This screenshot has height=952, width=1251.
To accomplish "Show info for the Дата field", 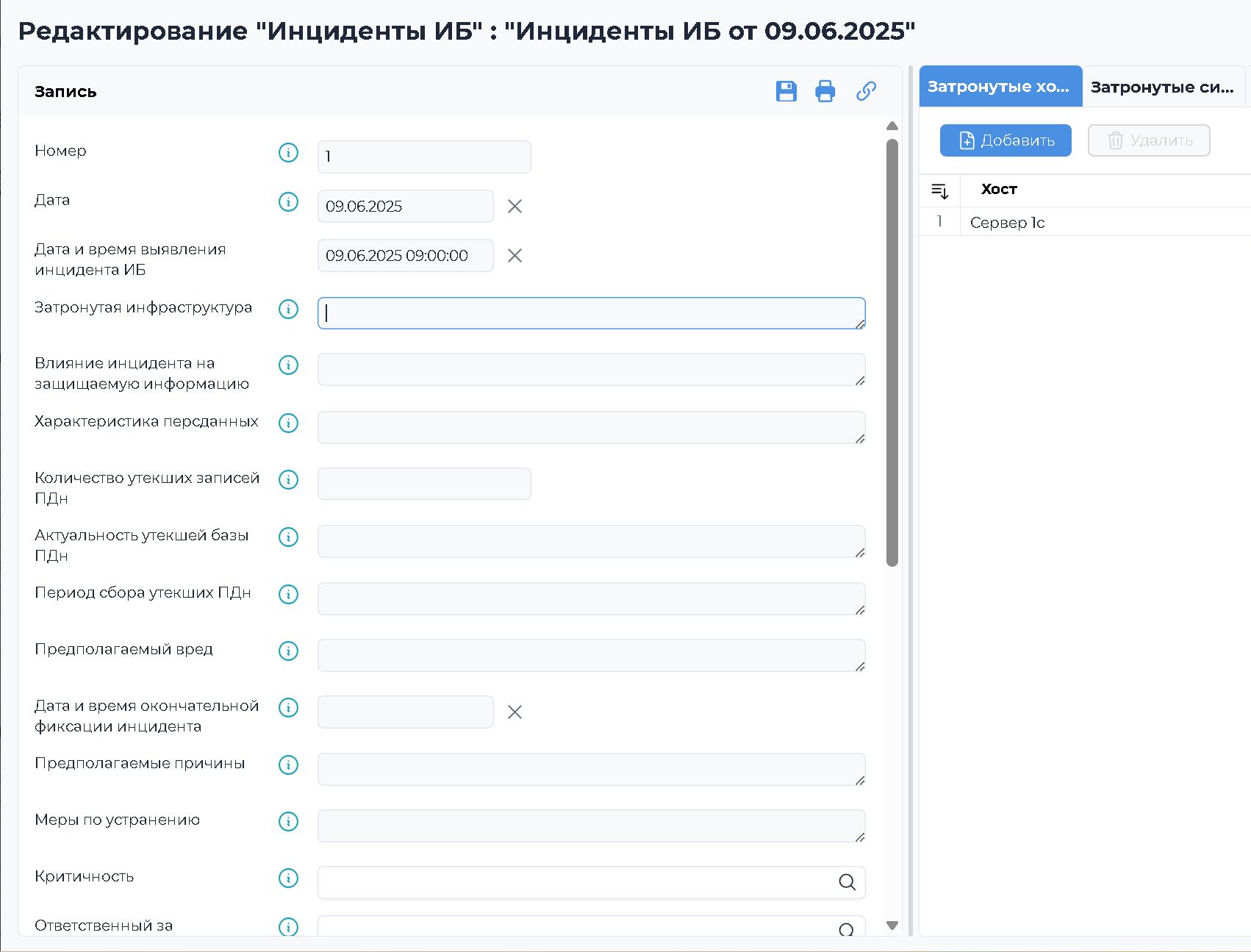I will [x=289, y=201].
